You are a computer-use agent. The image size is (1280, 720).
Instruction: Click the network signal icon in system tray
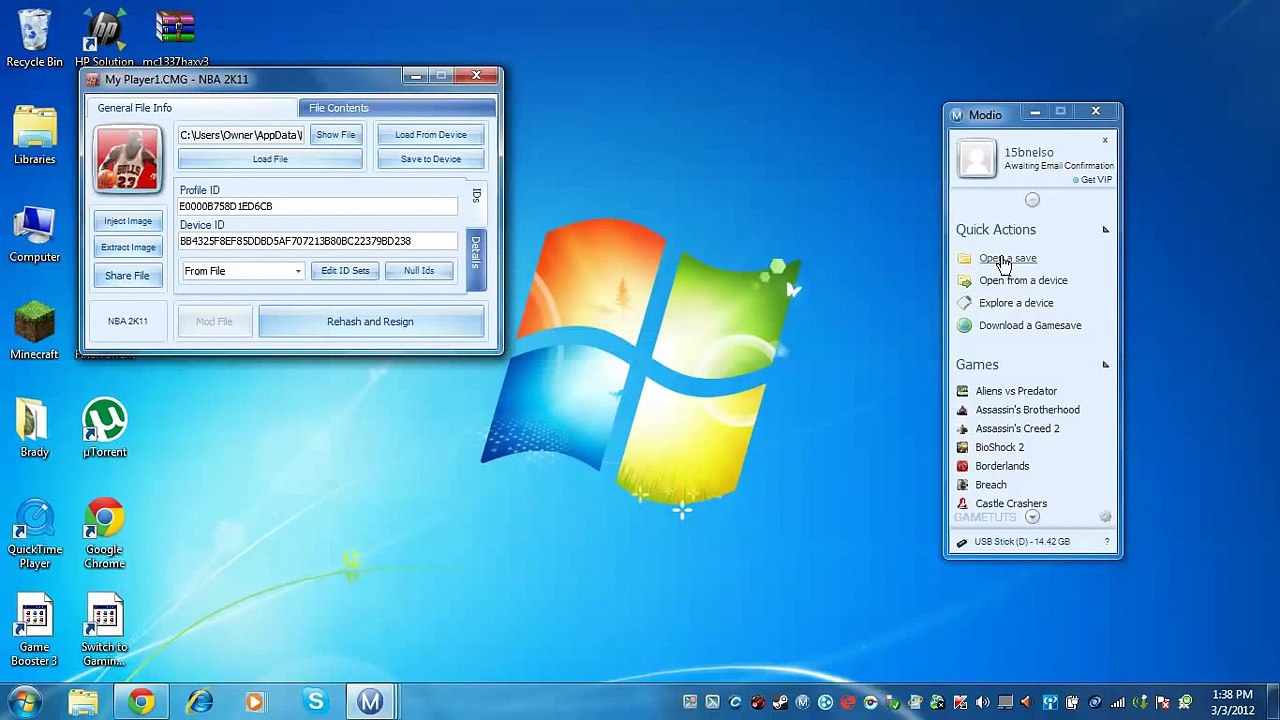tap(1117, 702)
